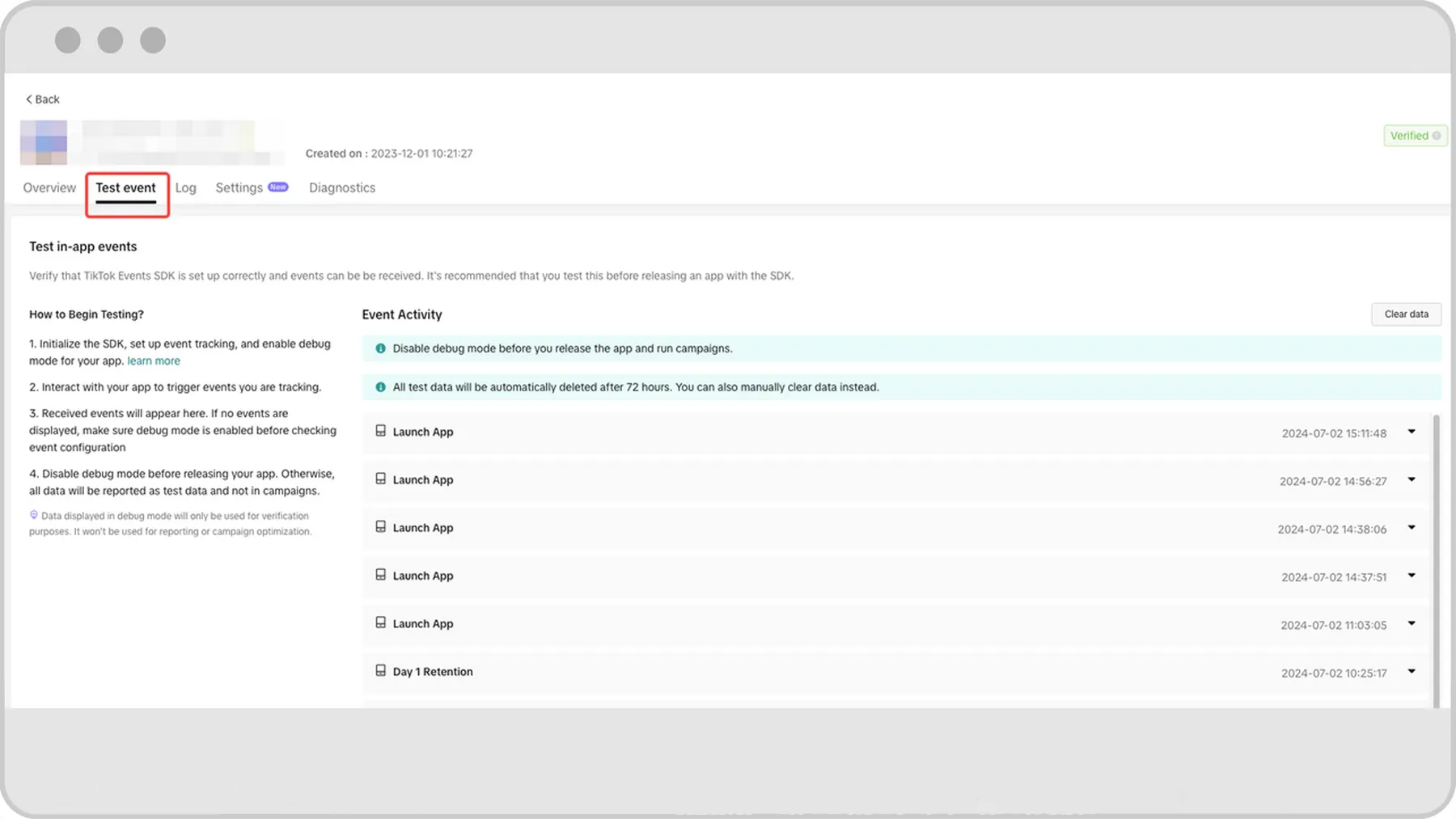Click the event list vertical scrollbar
Image resolution: width=1456 pixels, height=819 pixels.
pos(1437,559)
